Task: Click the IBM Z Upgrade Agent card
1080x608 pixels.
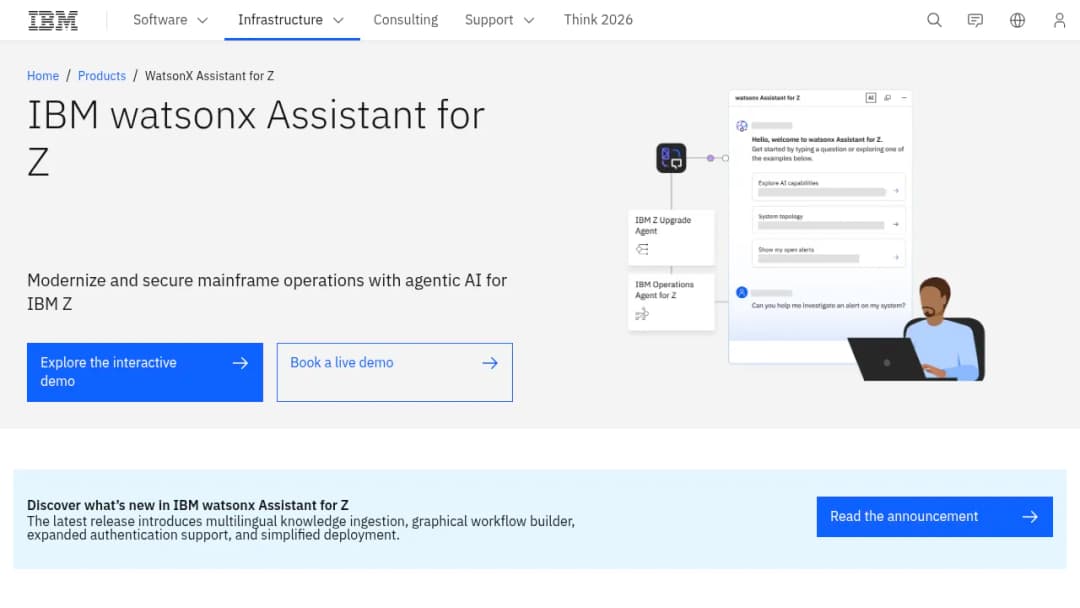Action: point(671,237)
